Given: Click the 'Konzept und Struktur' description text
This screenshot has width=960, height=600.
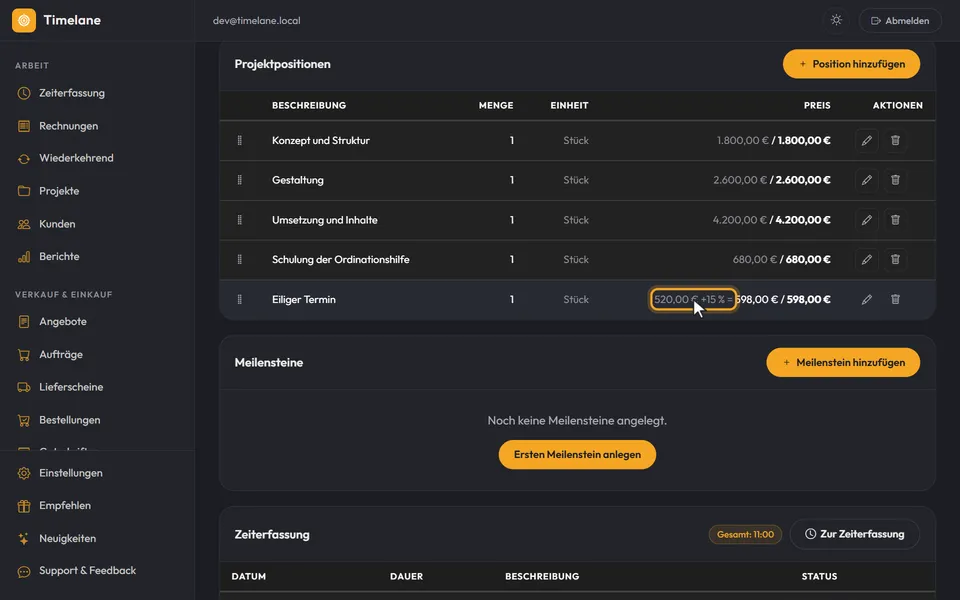Looking at the screenshot, I should click(x=321, y=141).
